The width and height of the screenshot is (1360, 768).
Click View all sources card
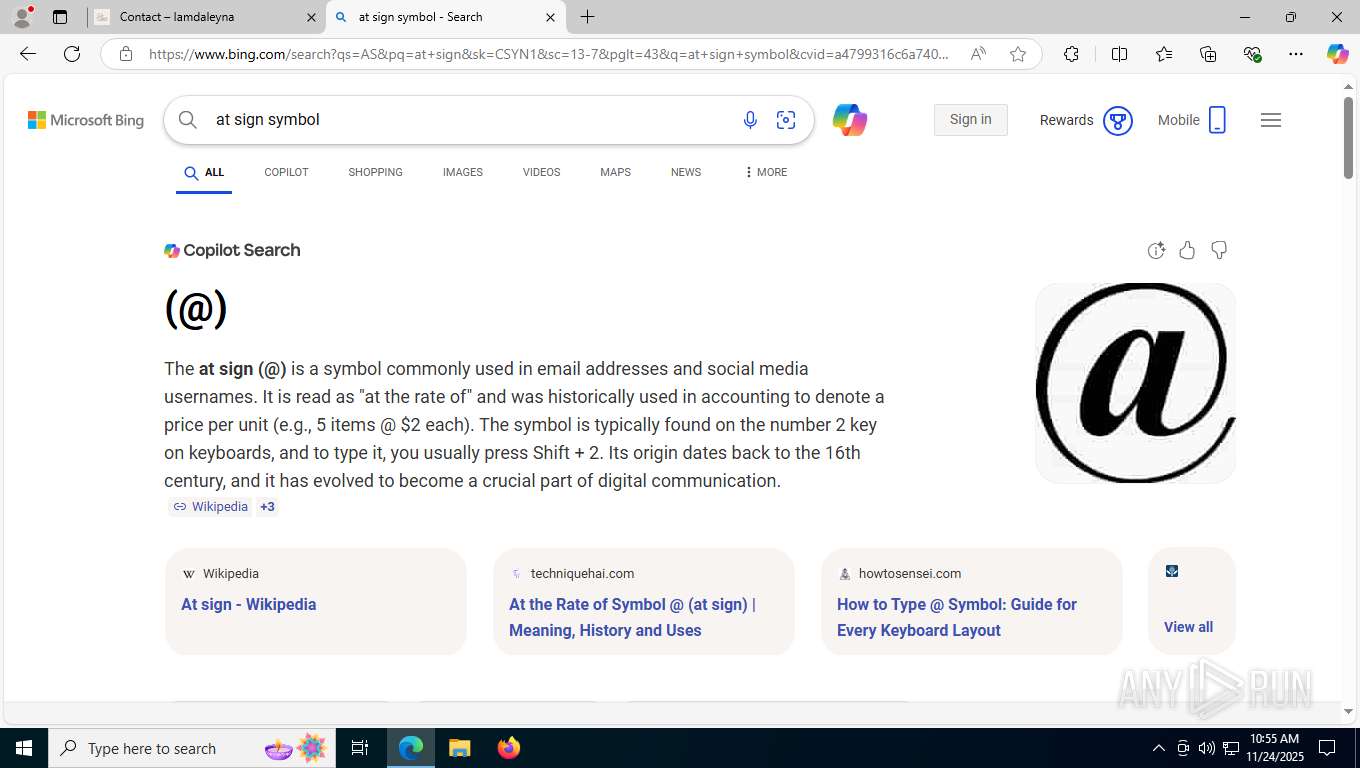(1192, 601)
